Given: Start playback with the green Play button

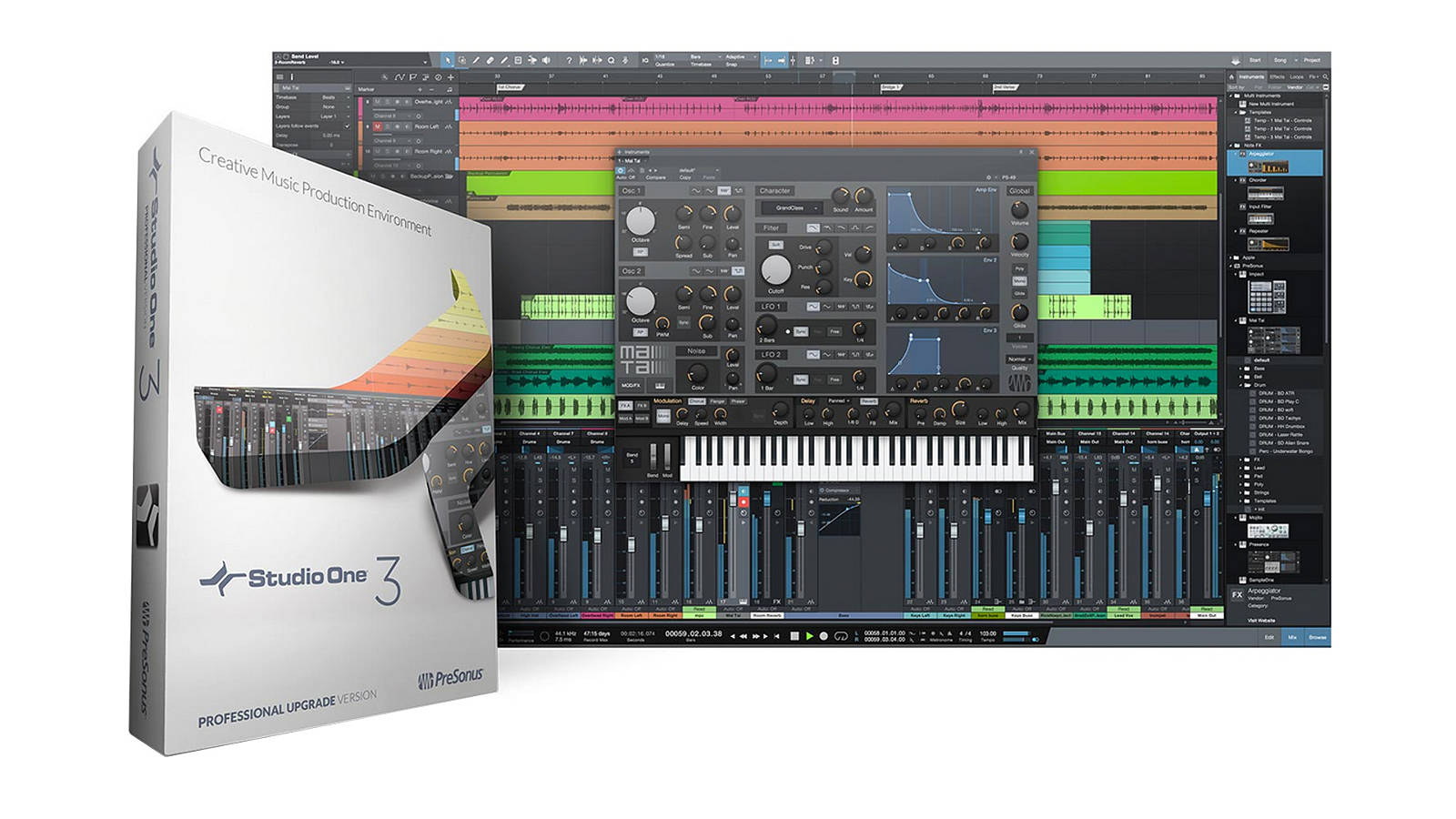Looking at the screenshot, I should click(x=809, y=636).
